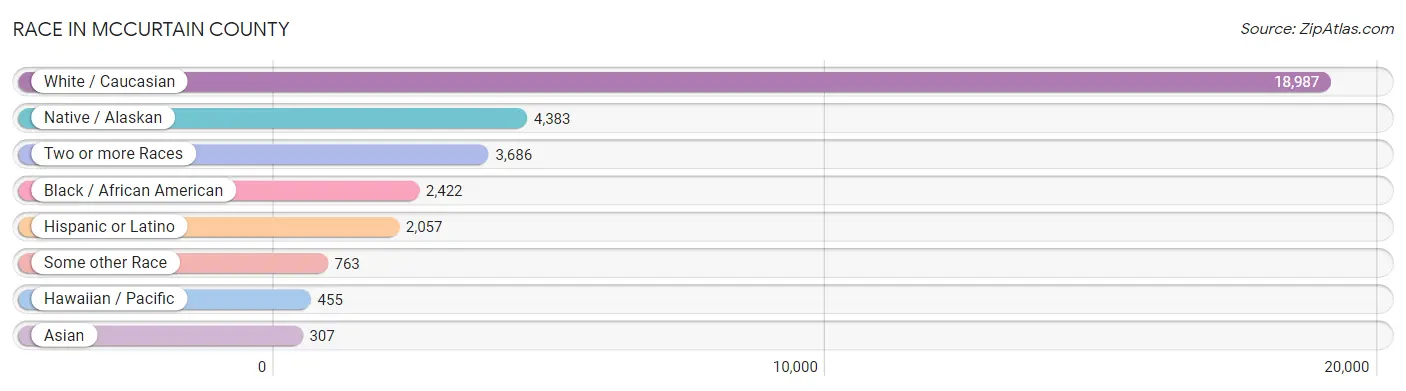Click the Race in McCurtain County title
This screenshot has width=1406, height=391.
point(151,29)
